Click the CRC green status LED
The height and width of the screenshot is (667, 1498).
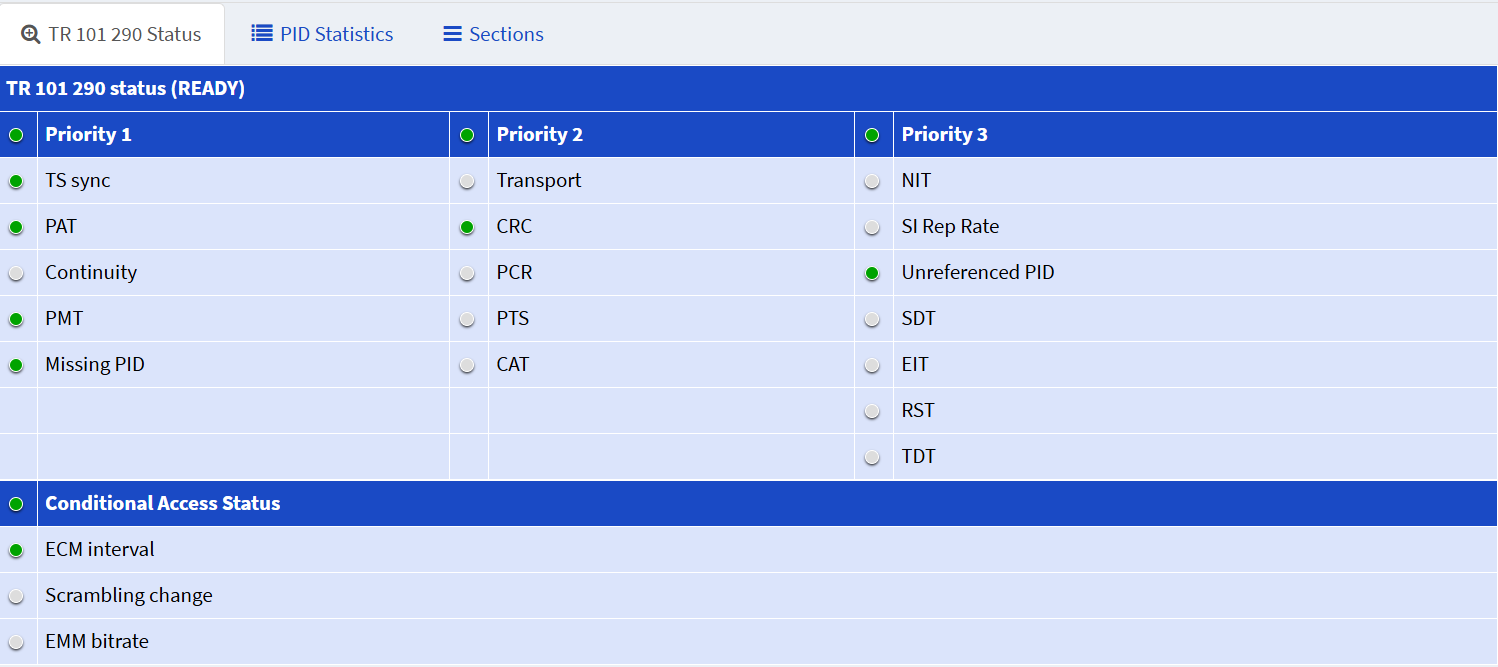[467, 228]
